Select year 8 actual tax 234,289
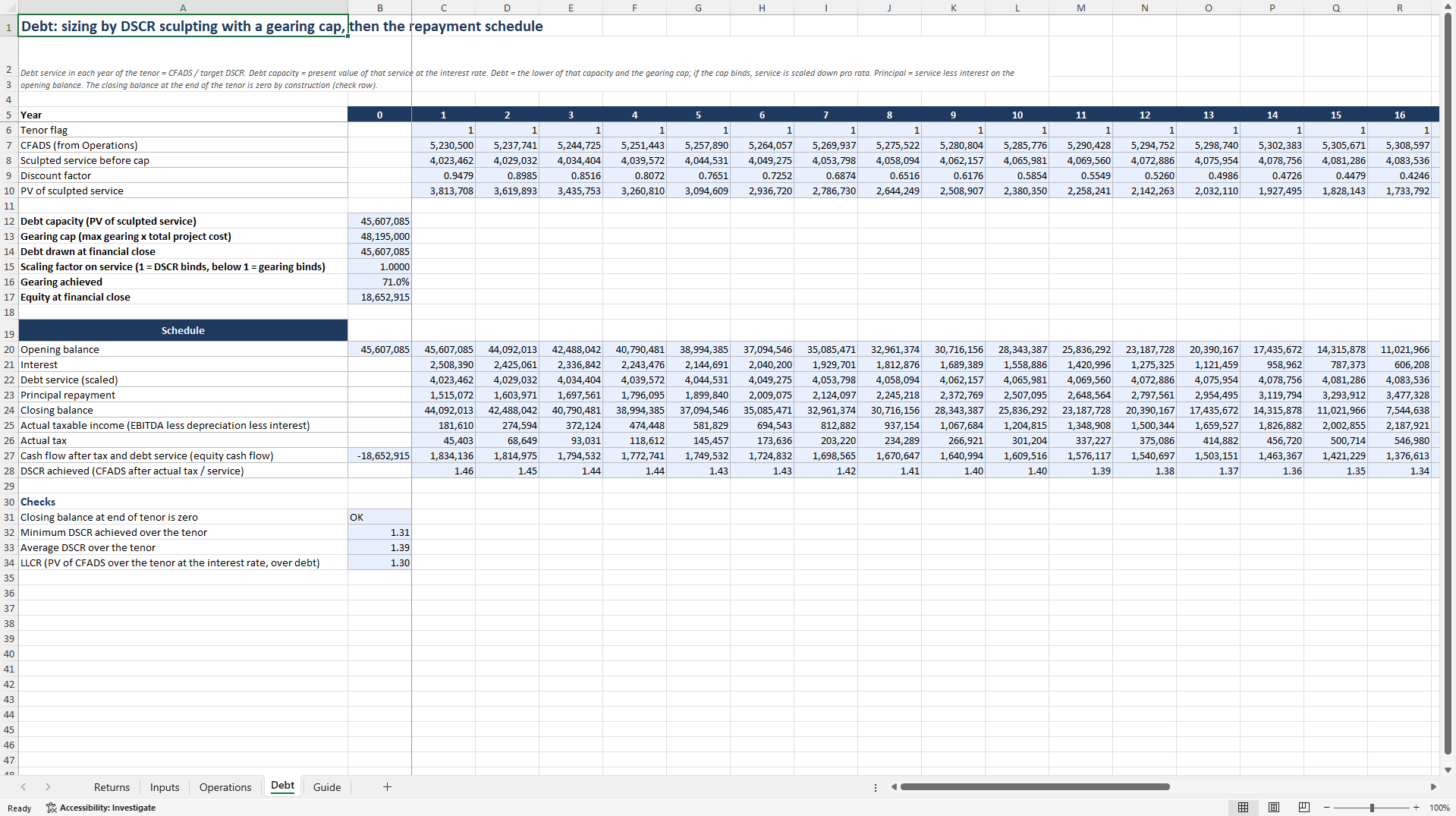The width and height of the screenshot is (1456, 816). (x=889, y=440)
